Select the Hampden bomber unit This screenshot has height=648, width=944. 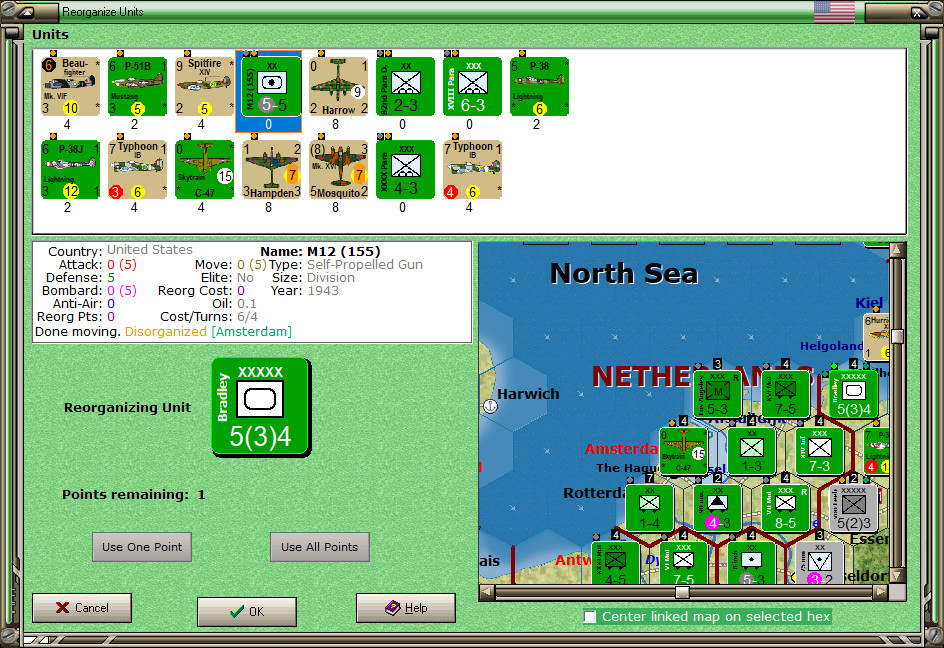point(272,169)
